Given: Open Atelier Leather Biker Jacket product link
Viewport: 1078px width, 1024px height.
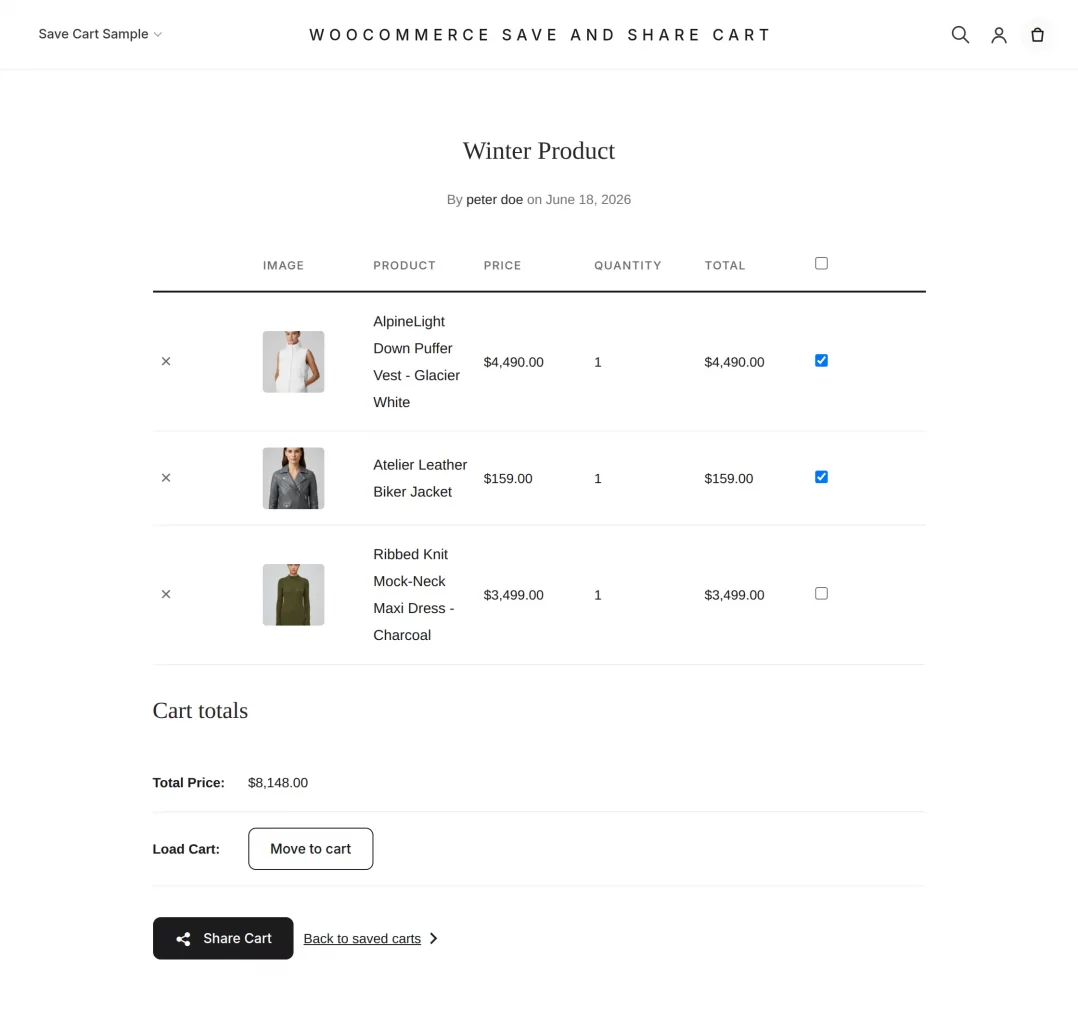Looking at the screenshot, I should tap(420, 479).
